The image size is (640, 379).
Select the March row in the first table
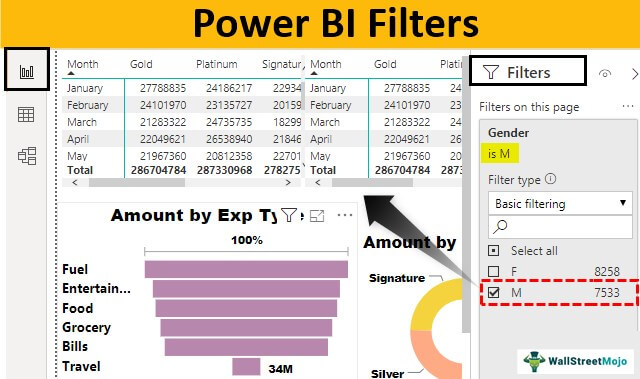pos(182,122)
